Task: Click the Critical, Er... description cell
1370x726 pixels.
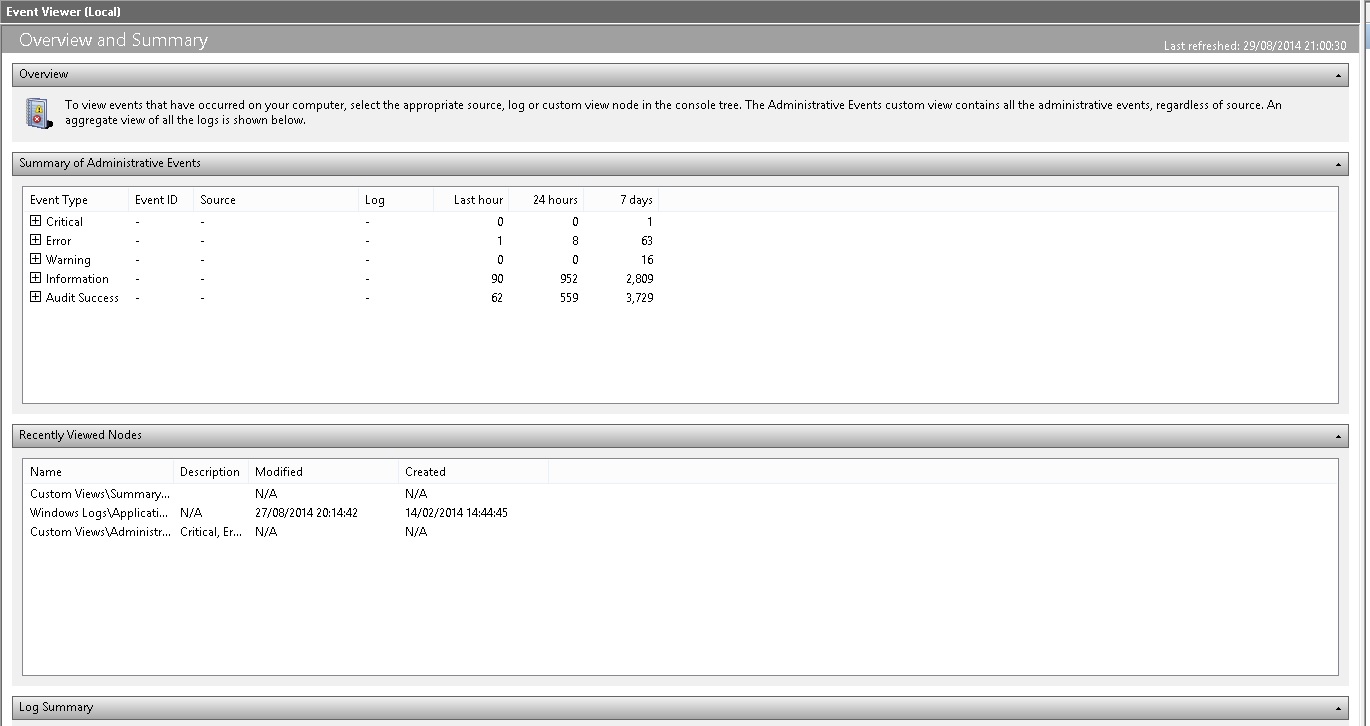Action: (x=211, y=532)
